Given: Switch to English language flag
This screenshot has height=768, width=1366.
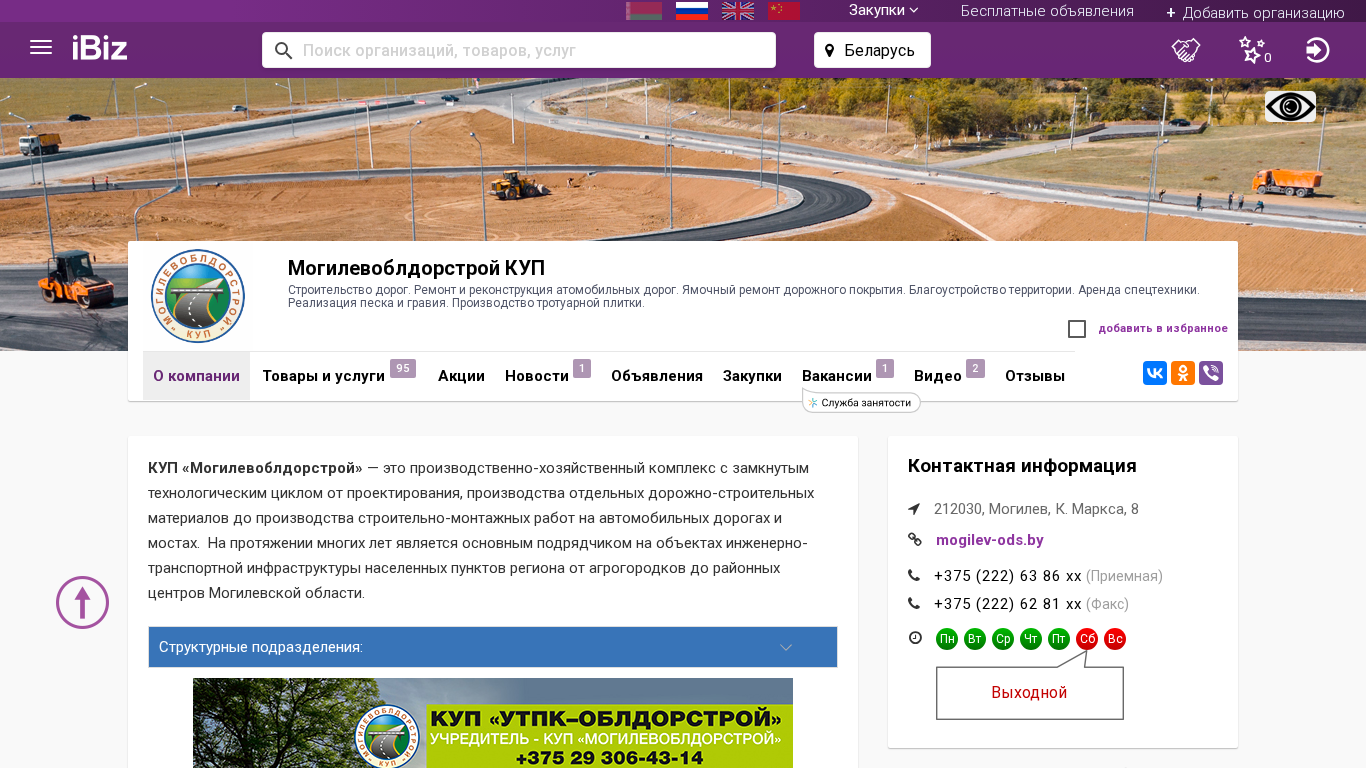Looking at the screenshot, I should pos(738,11).
